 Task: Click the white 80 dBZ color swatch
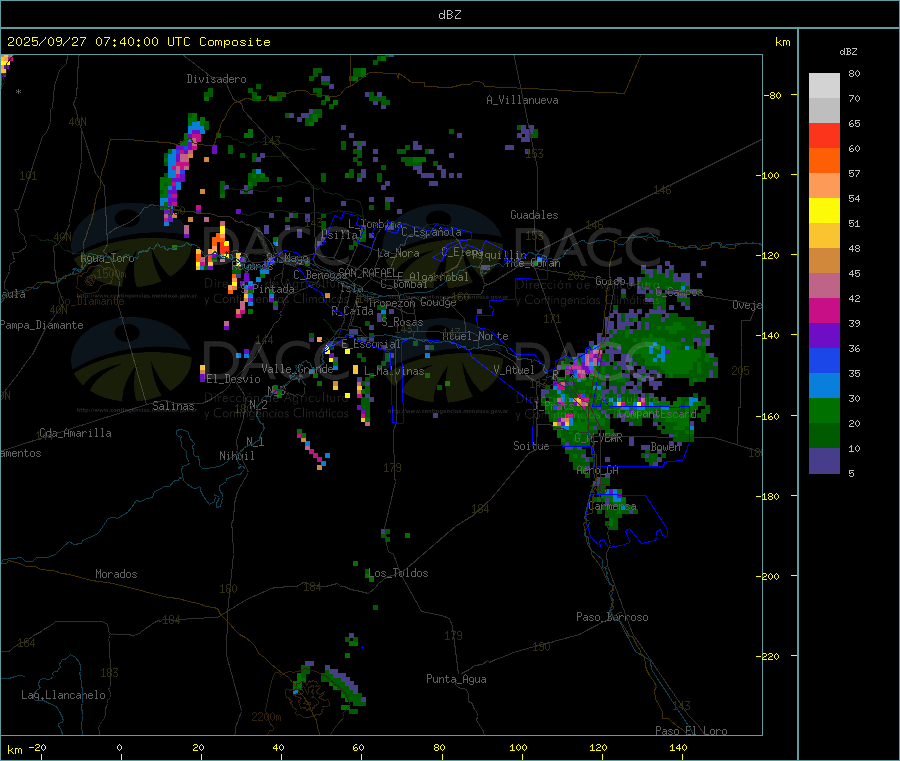point(824,86)
